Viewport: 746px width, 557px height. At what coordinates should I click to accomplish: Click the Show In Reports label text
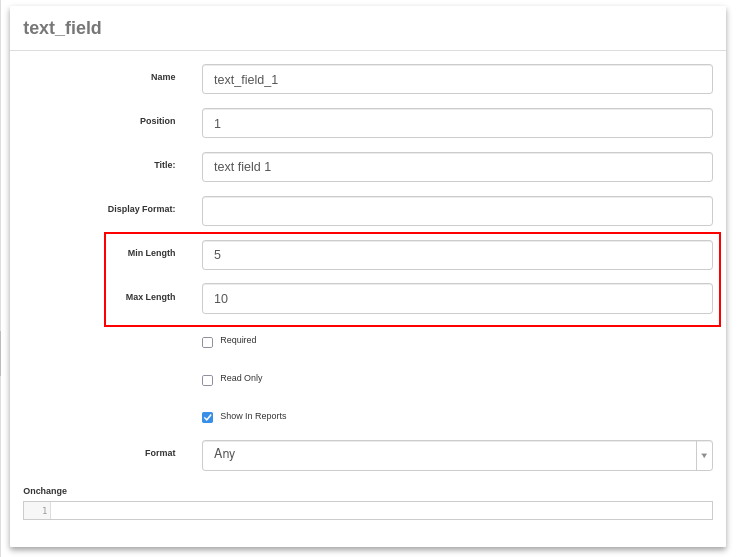253,416
